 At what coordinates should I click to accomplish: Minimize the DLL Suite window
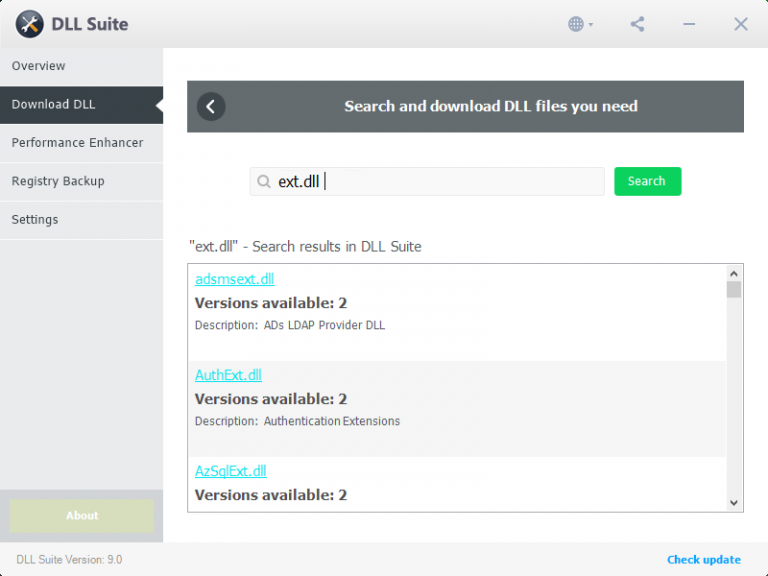tap(689, 24)
